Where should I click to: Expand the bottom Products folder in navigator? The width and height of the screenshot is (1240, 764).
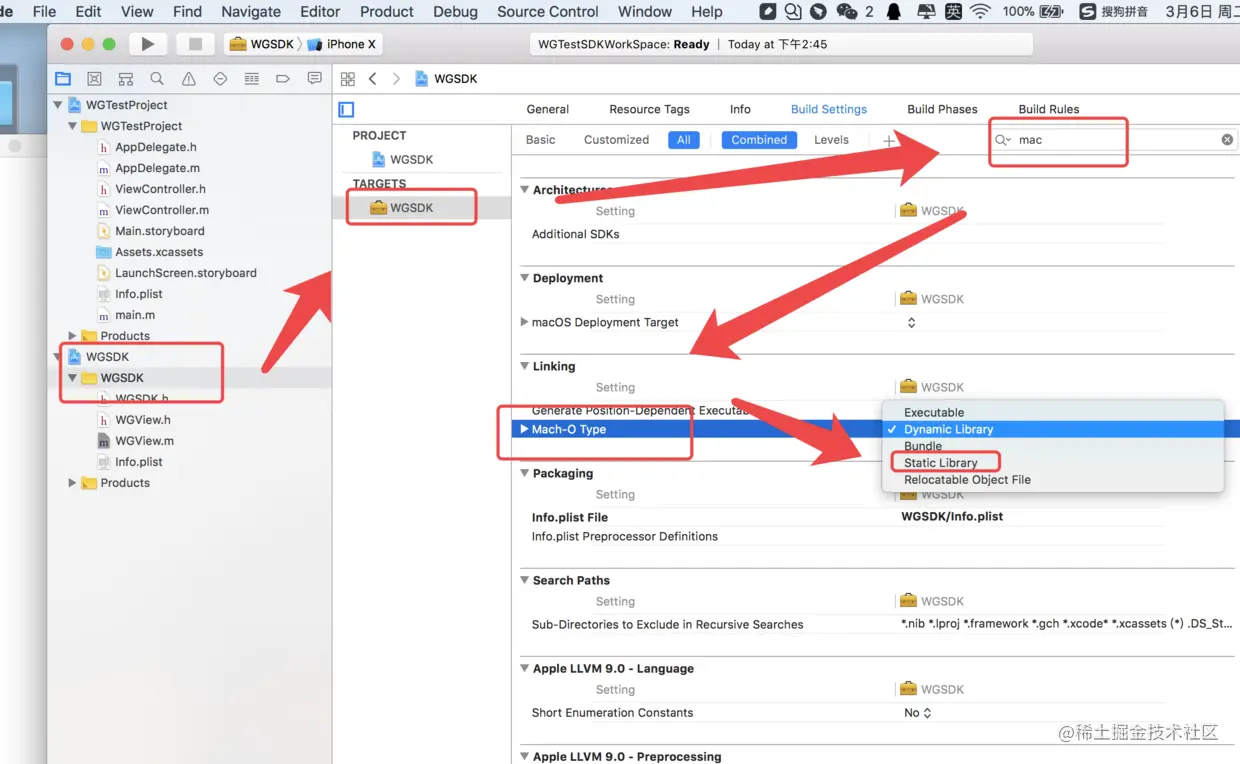[x=72, y=483]
